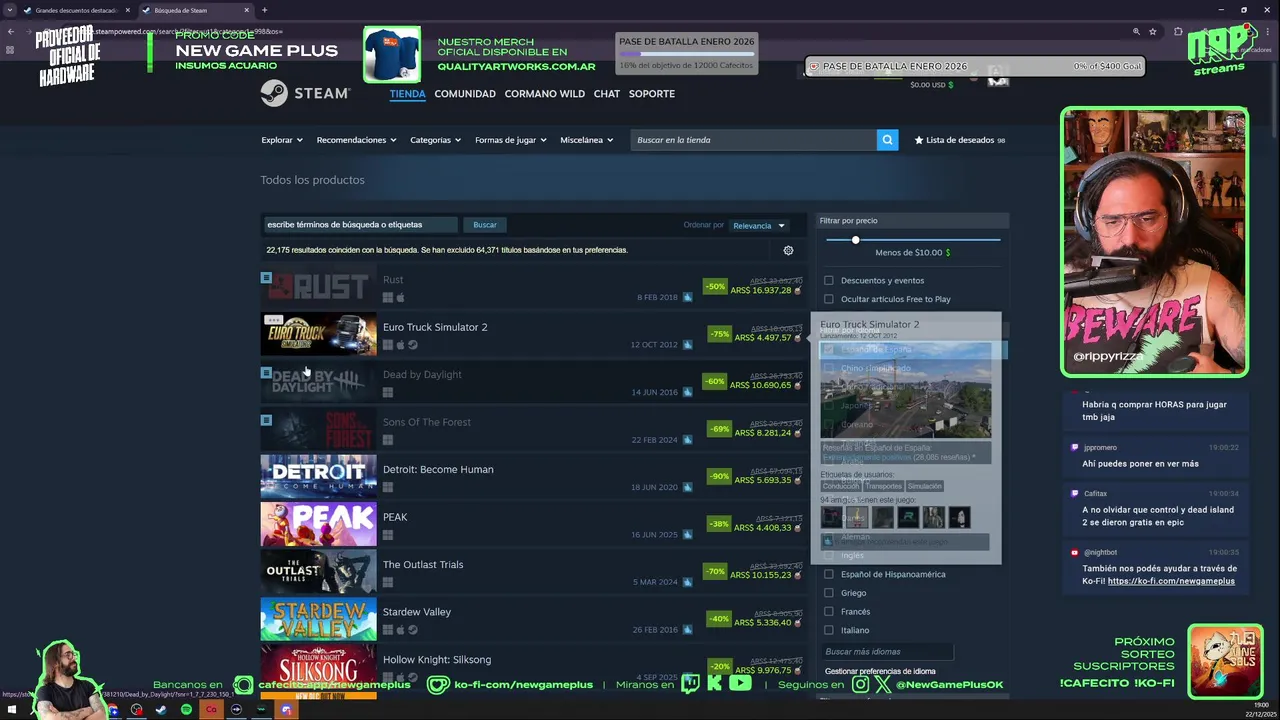Image resolution: width=1280 pixels, height=720 pixels.
Task: Open Lista de deseados link
Action: pos(960,140)
